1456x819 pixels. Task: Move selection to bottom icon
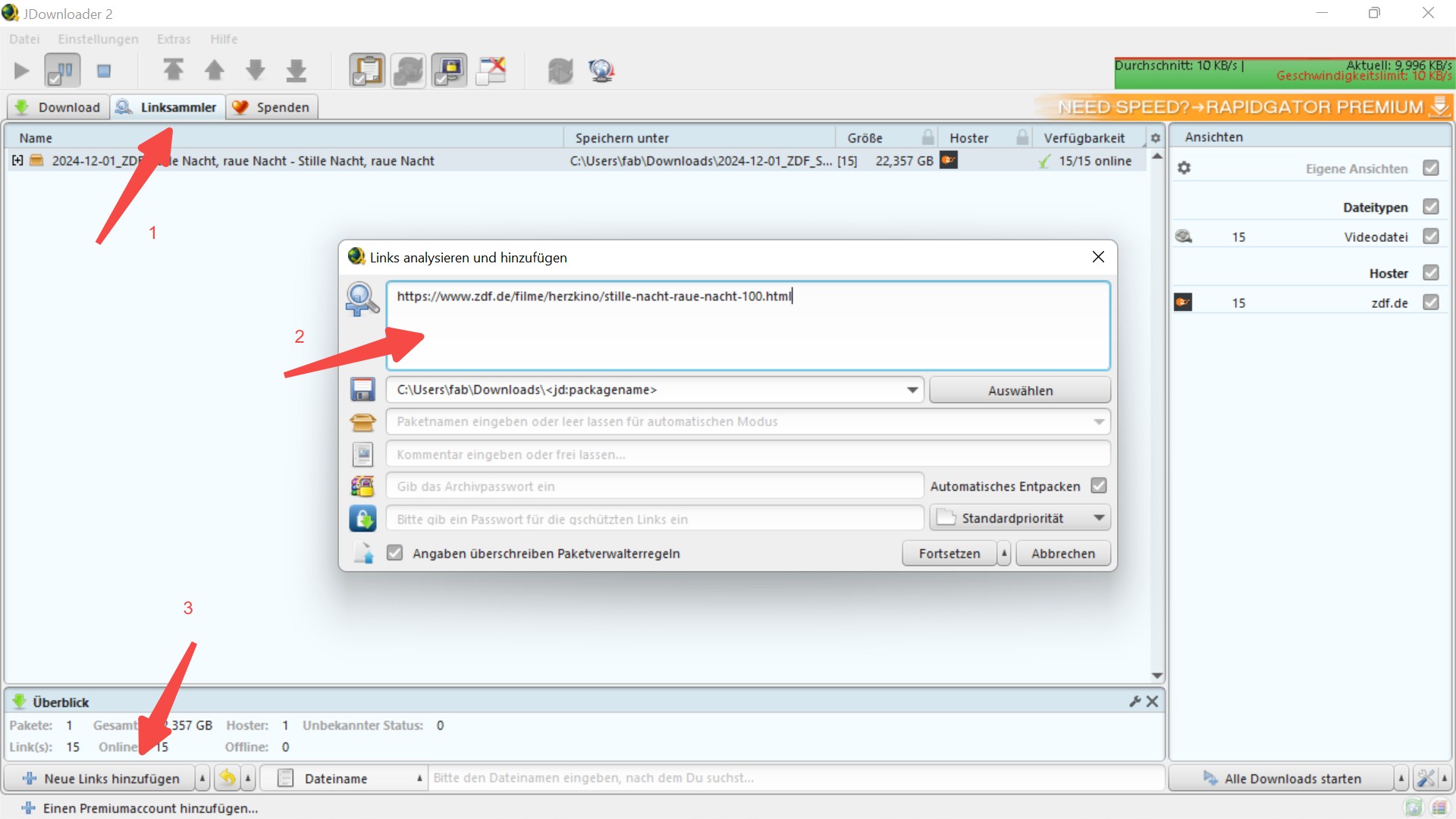coord(297,71)
